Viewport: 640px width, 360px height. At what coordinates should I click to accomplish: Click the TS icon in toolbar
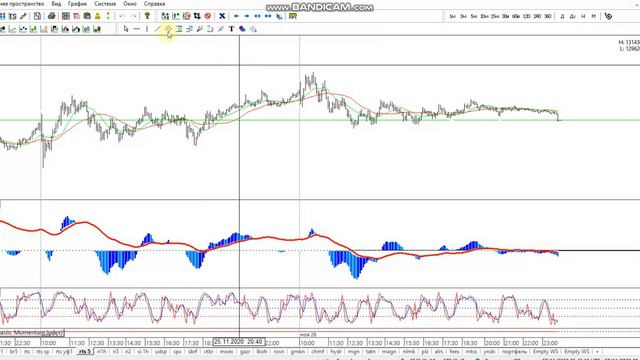[13, 16]
